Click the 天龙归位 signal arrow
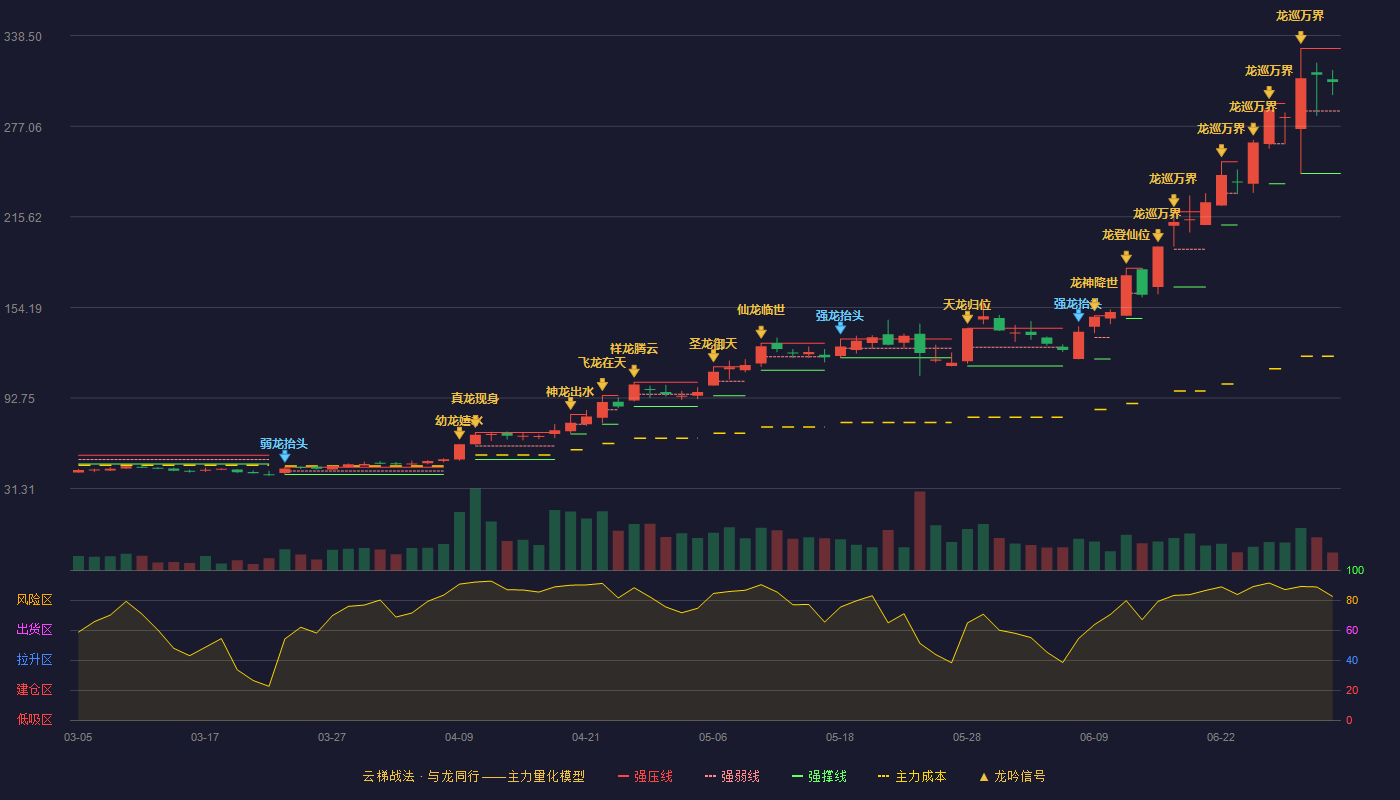 click(x=967, y=317)
